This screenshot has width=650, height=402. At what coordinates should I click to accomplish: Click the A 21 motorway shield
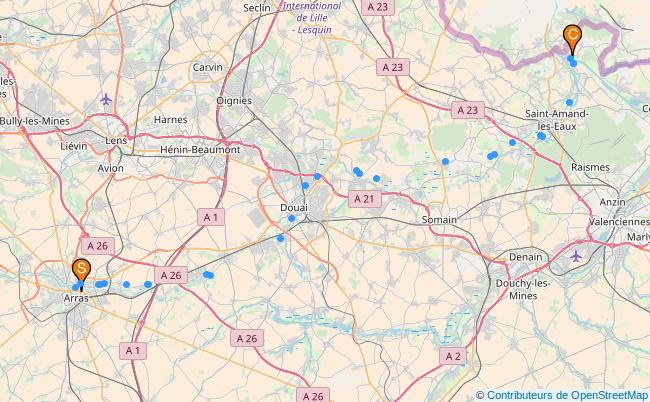pyautogui.click(x=365, y=199)
